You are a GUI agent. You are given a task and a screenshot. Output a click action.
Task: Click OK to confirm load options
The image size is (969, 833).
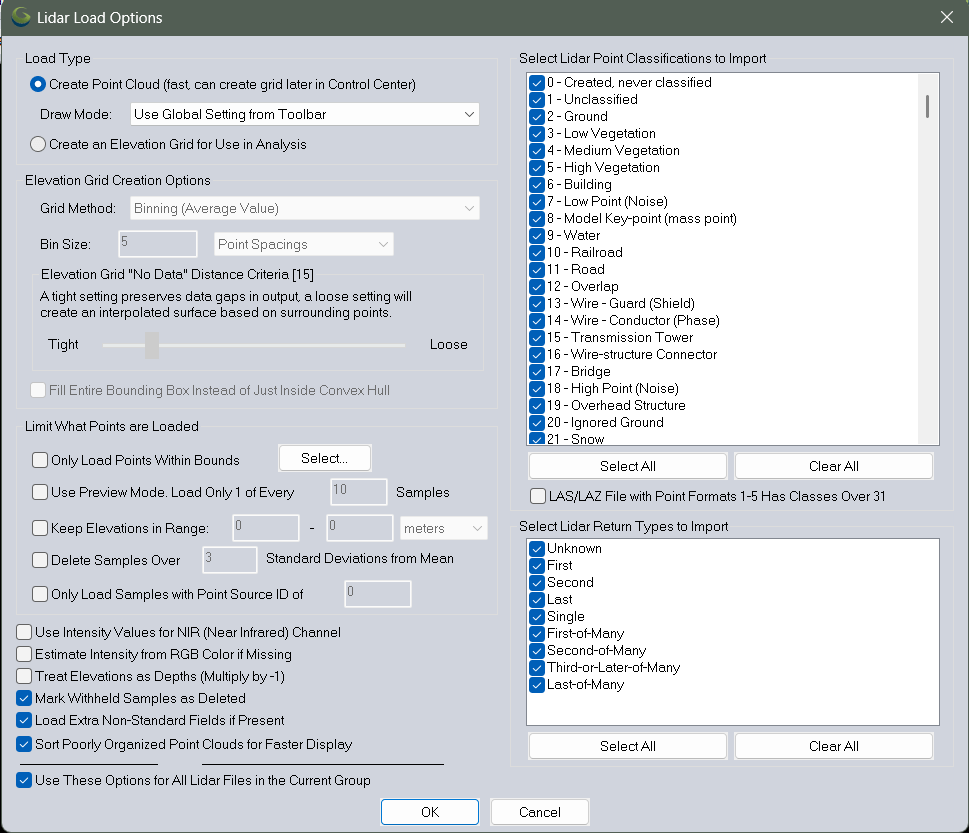[430, 811]
